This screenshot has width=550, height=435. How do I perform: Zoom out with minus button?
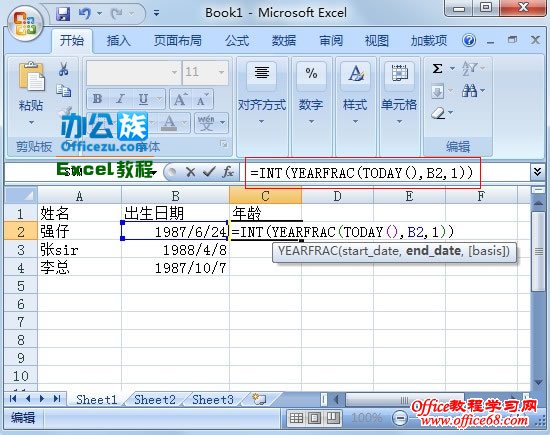pyautogui.click(x=400, y=418)
